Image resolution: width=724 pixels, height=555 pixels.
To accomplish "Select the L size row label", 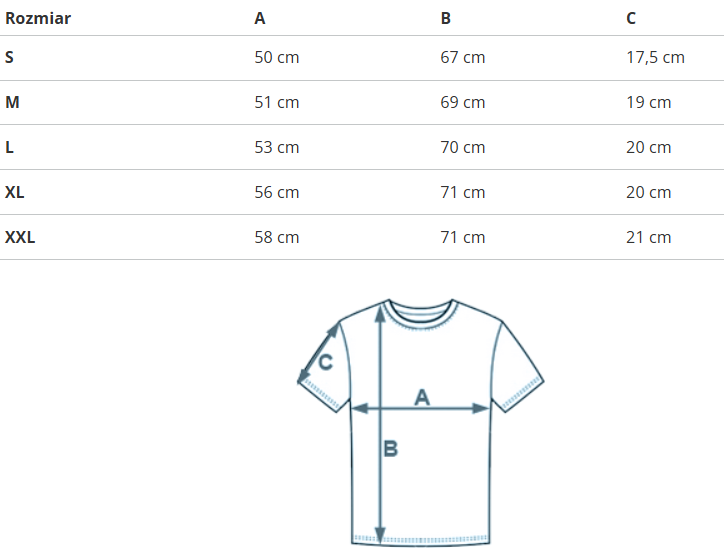I will point(10,147).
